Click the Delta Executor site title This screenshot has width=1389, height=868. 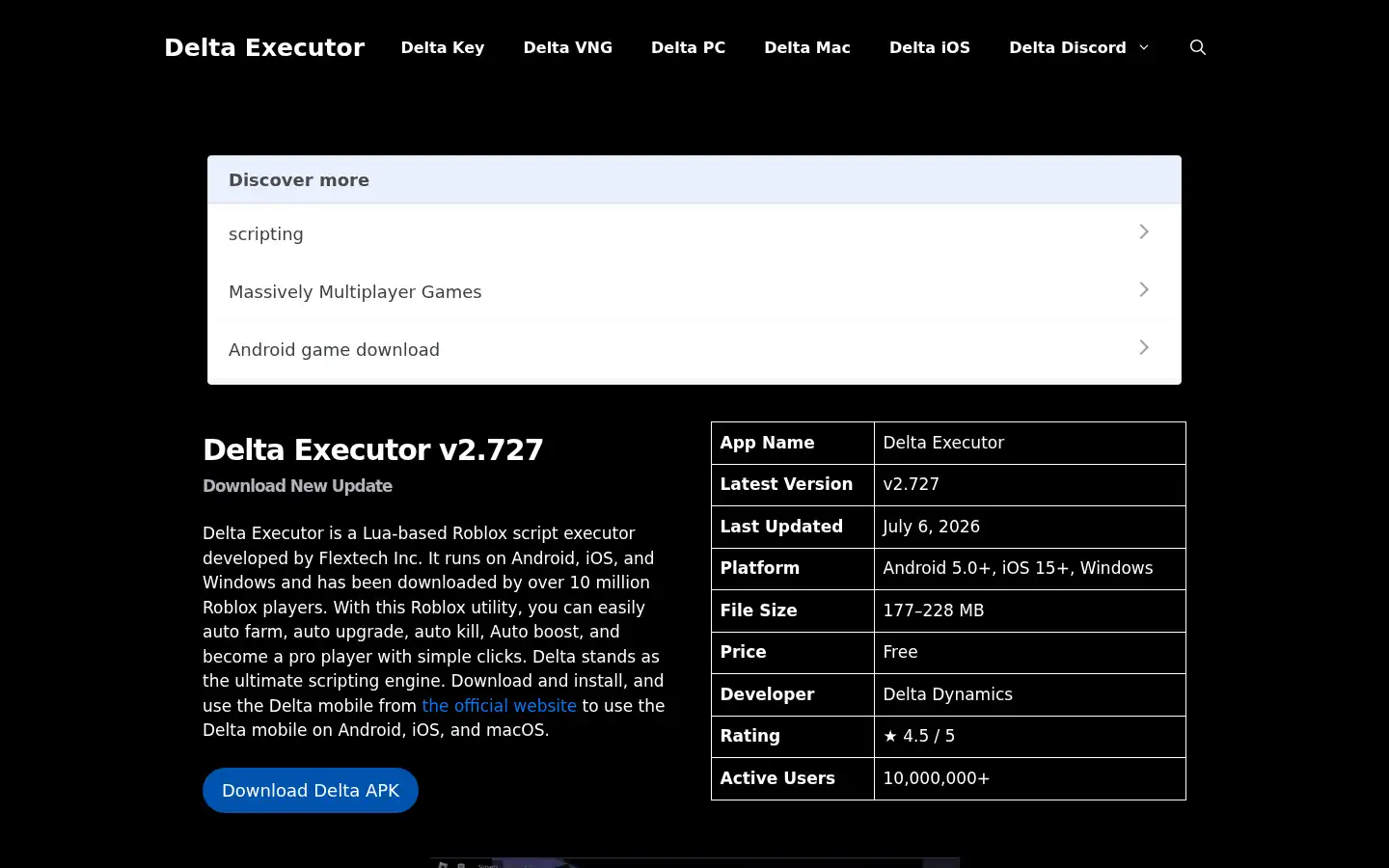264,47
